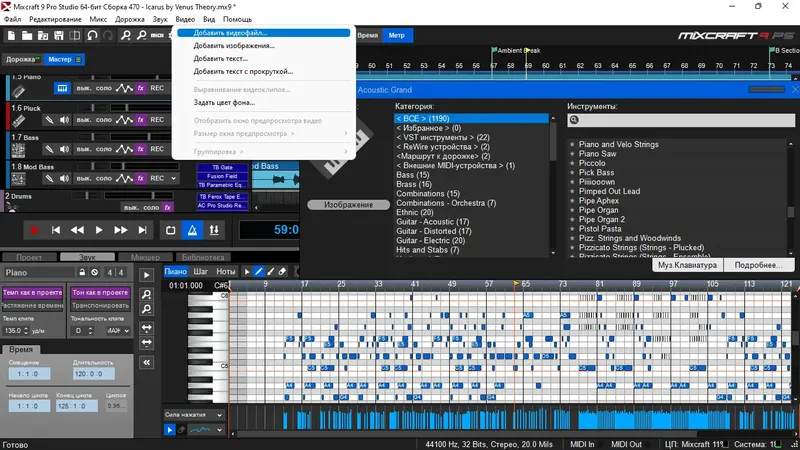Viewport: 800px width, 450px height.
Task: Select the pencil tool in the piano roll
Action: click(259, 271)
